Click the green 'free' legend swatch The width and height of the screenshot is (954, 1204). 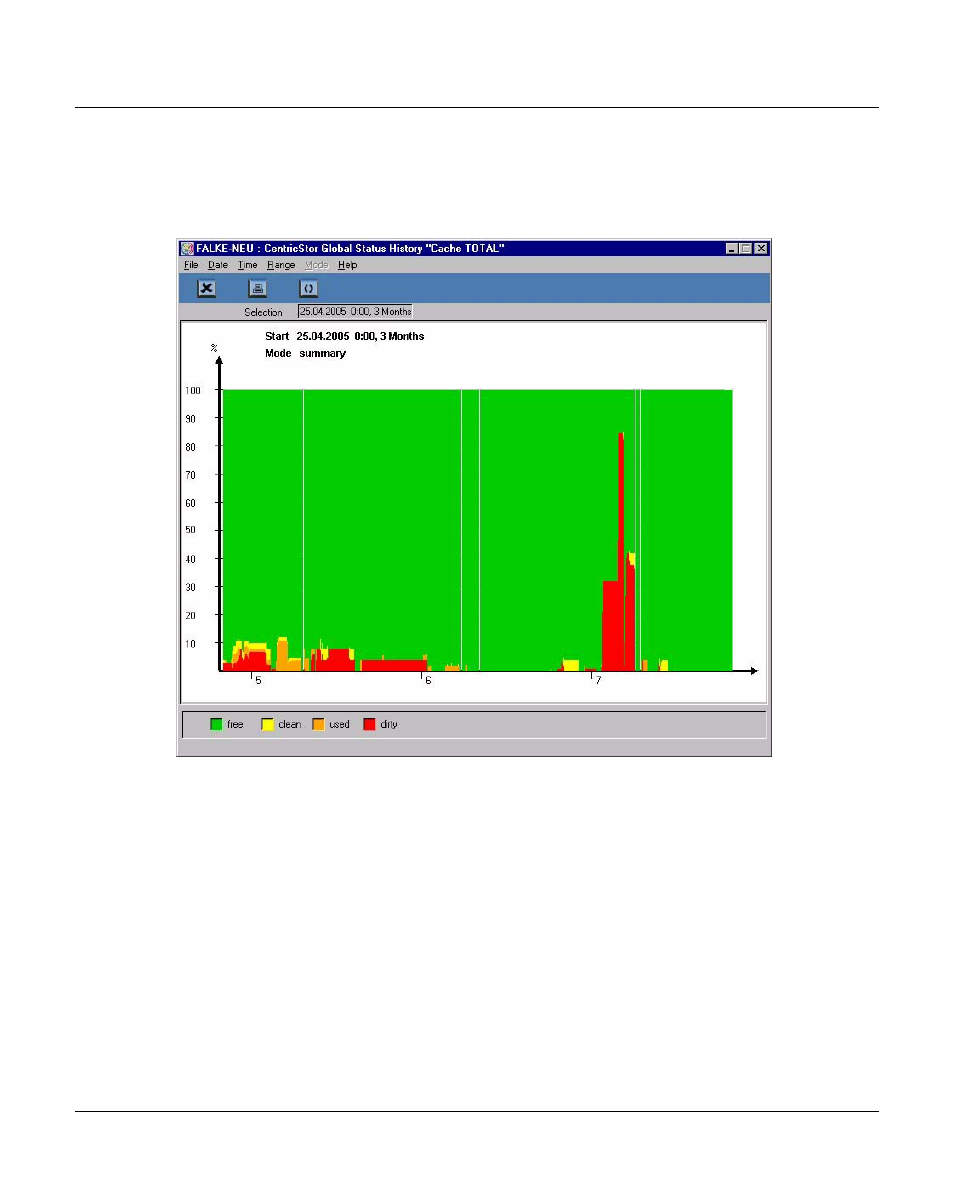click(x=216, y=724)
